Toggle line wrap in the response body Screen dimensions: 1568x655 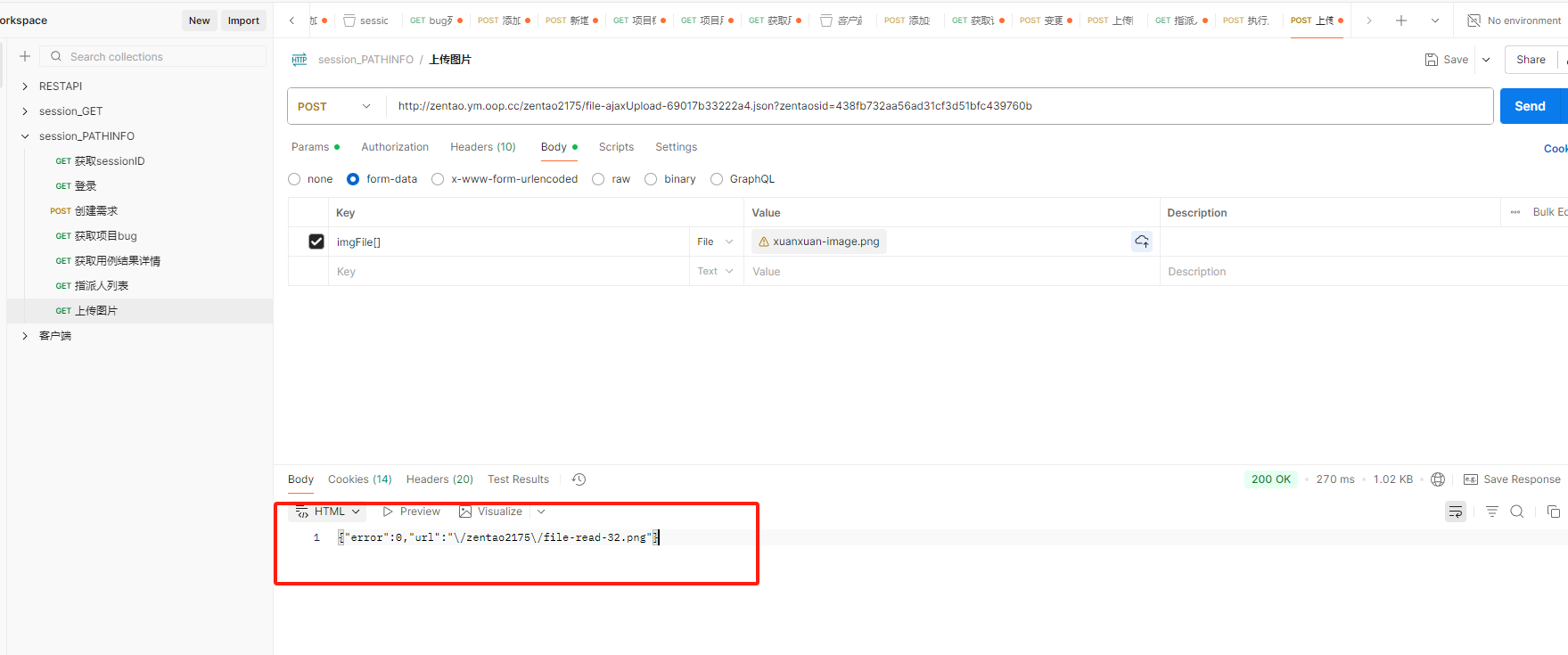pyautogui.click(x=1456, y=512)
